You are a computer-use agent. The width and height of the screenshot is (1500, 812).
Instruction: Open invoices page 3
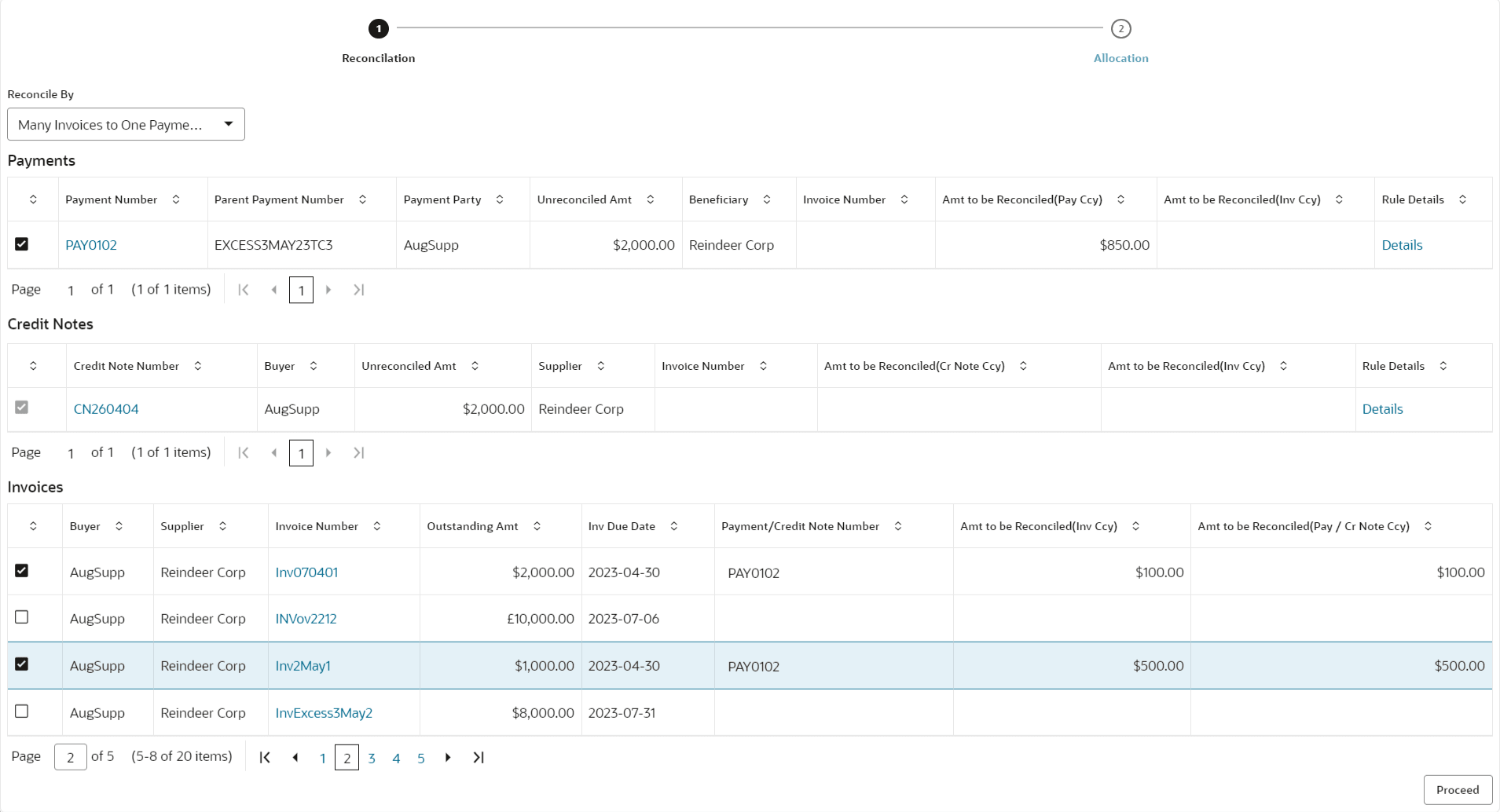point(372,759)
